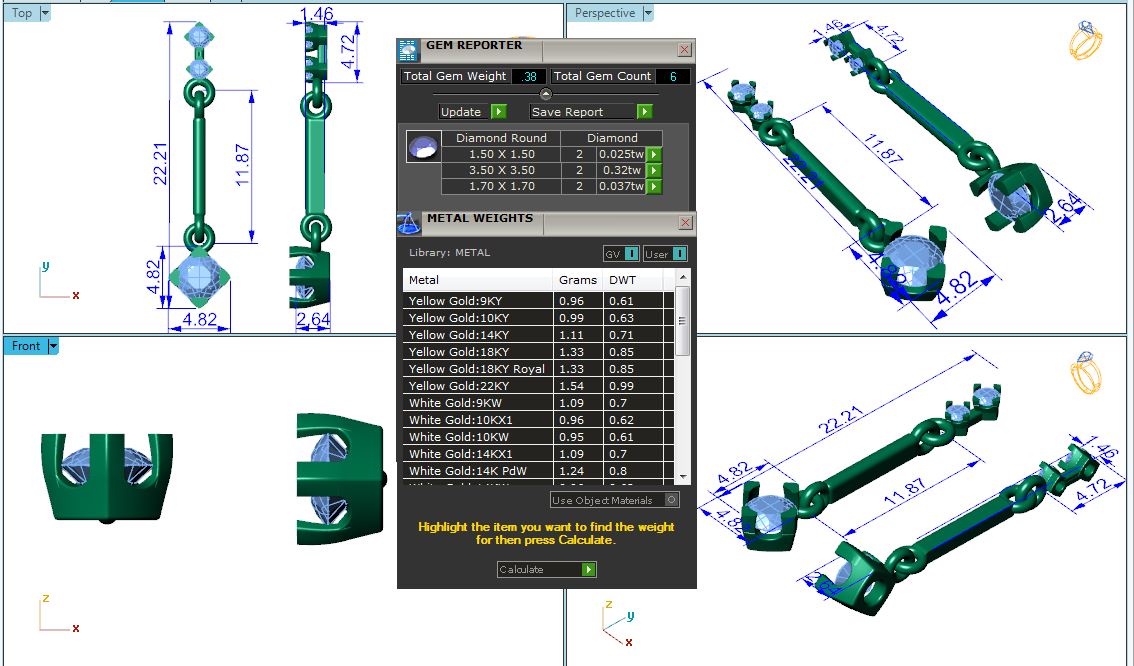
Task: Click the green arrow next to Update
Action: (x=498, y=112)
